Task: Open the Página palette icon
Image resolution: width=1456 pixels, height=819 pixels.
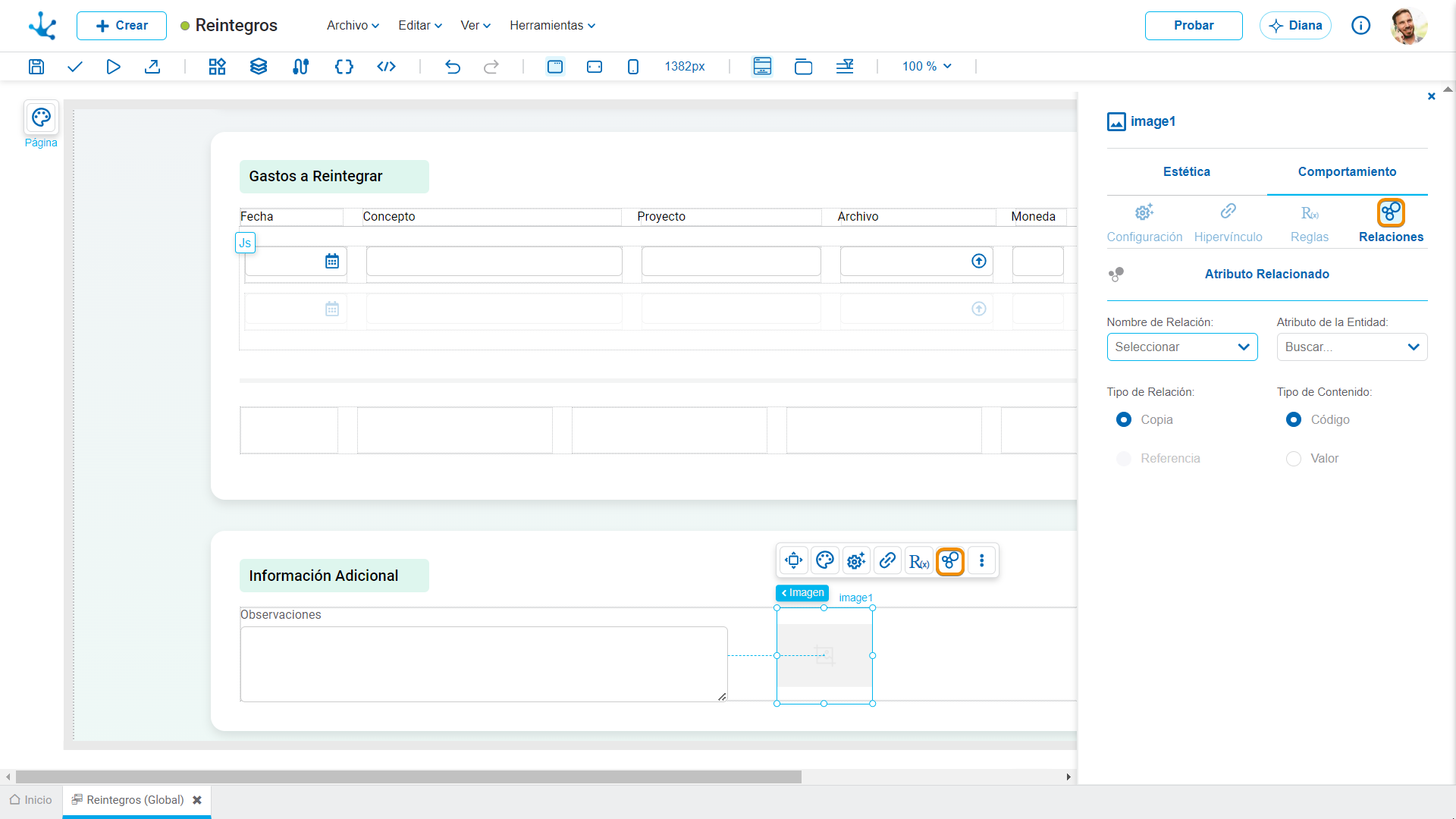Action: [x=41, y=118]
